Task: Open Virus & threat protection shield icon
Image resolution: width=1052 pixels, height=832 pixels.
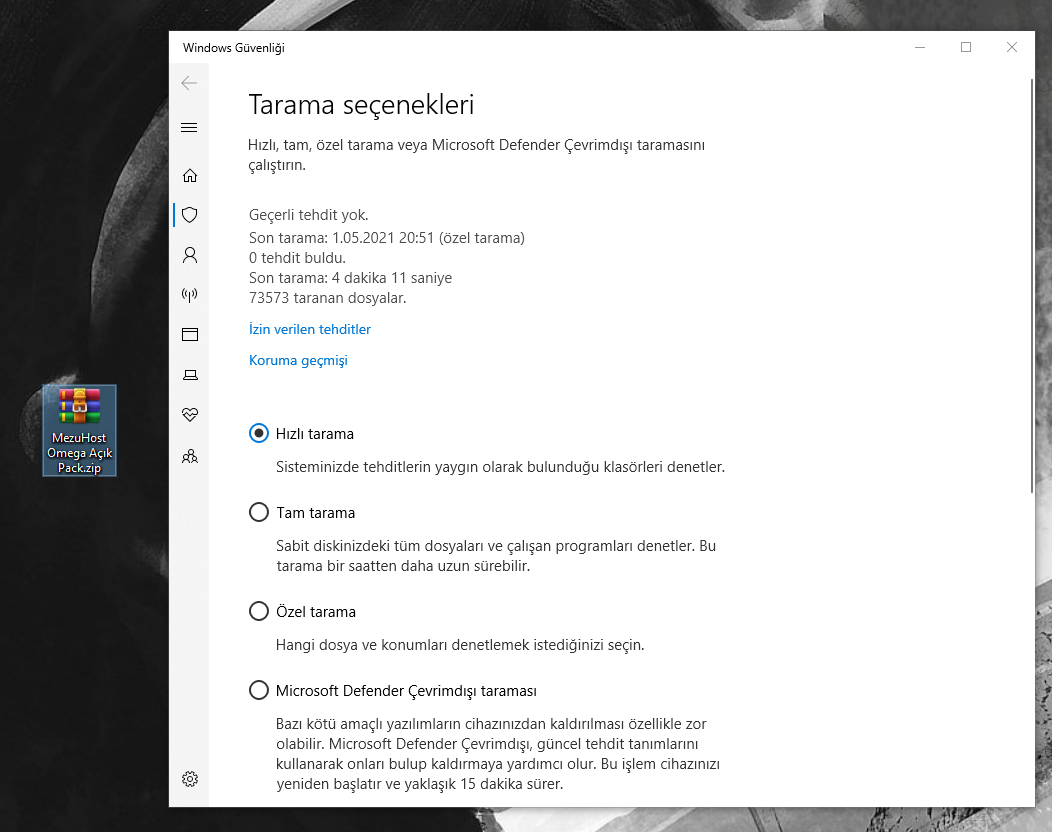Action: point(190,215)
